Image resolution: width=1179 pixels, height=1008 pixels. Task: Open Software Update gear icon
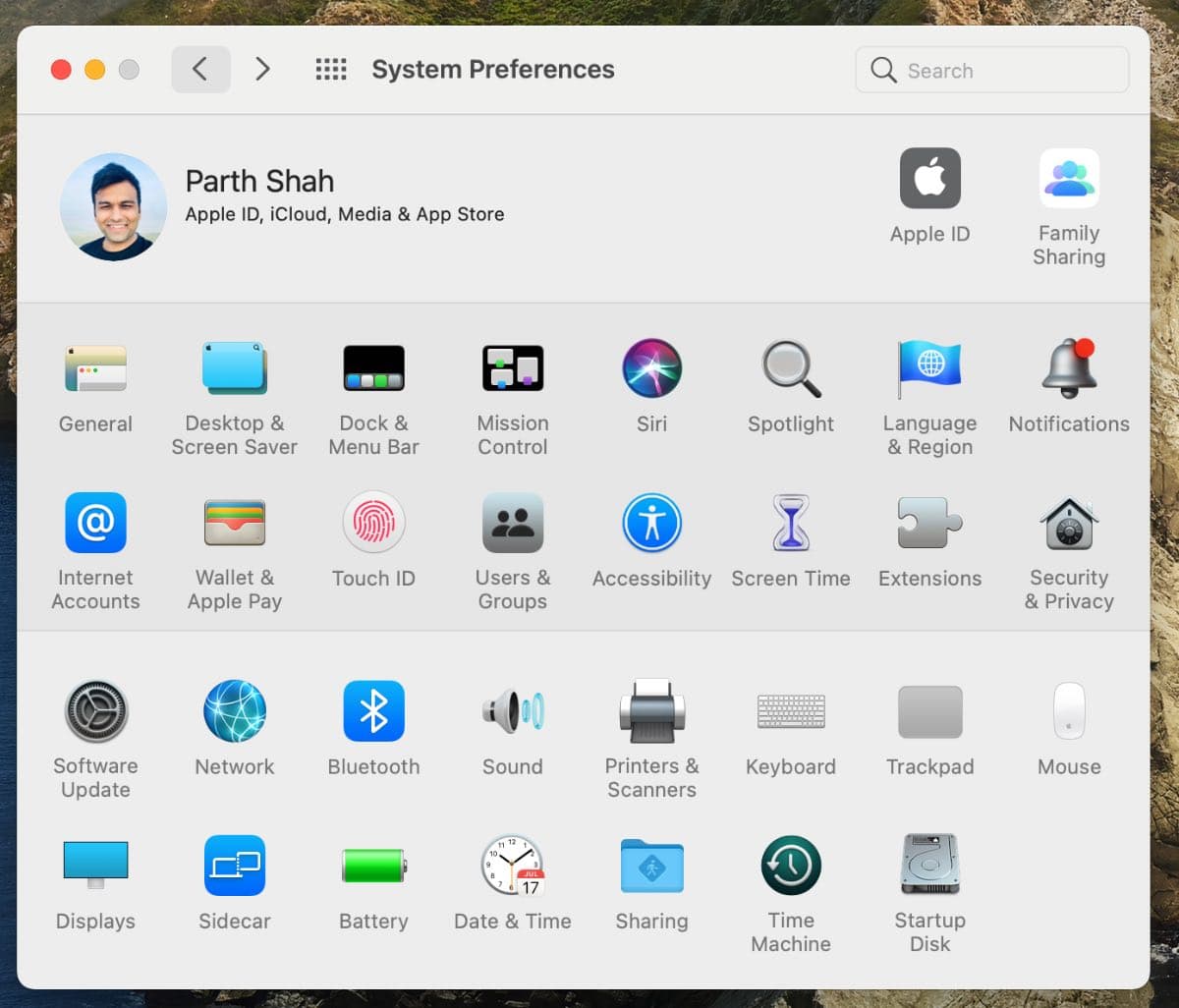(95, 711)
